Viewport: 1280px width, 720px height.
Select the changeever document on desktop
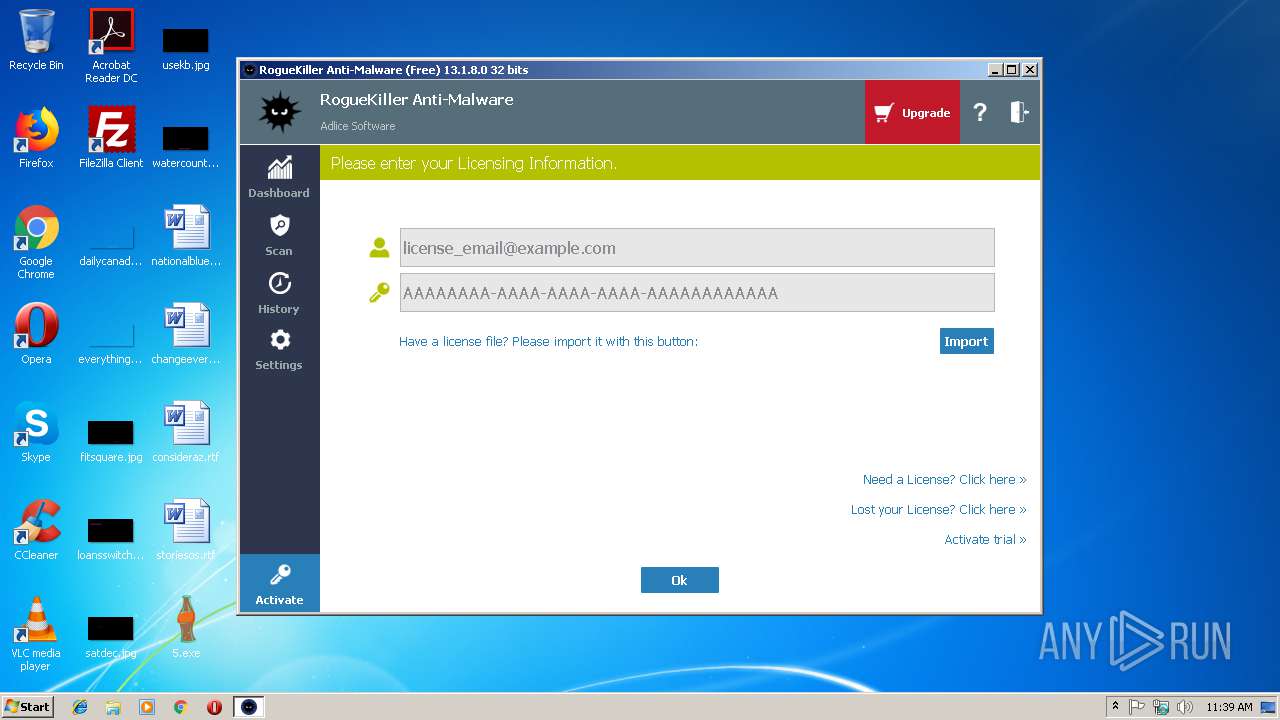tap(186, 333)
